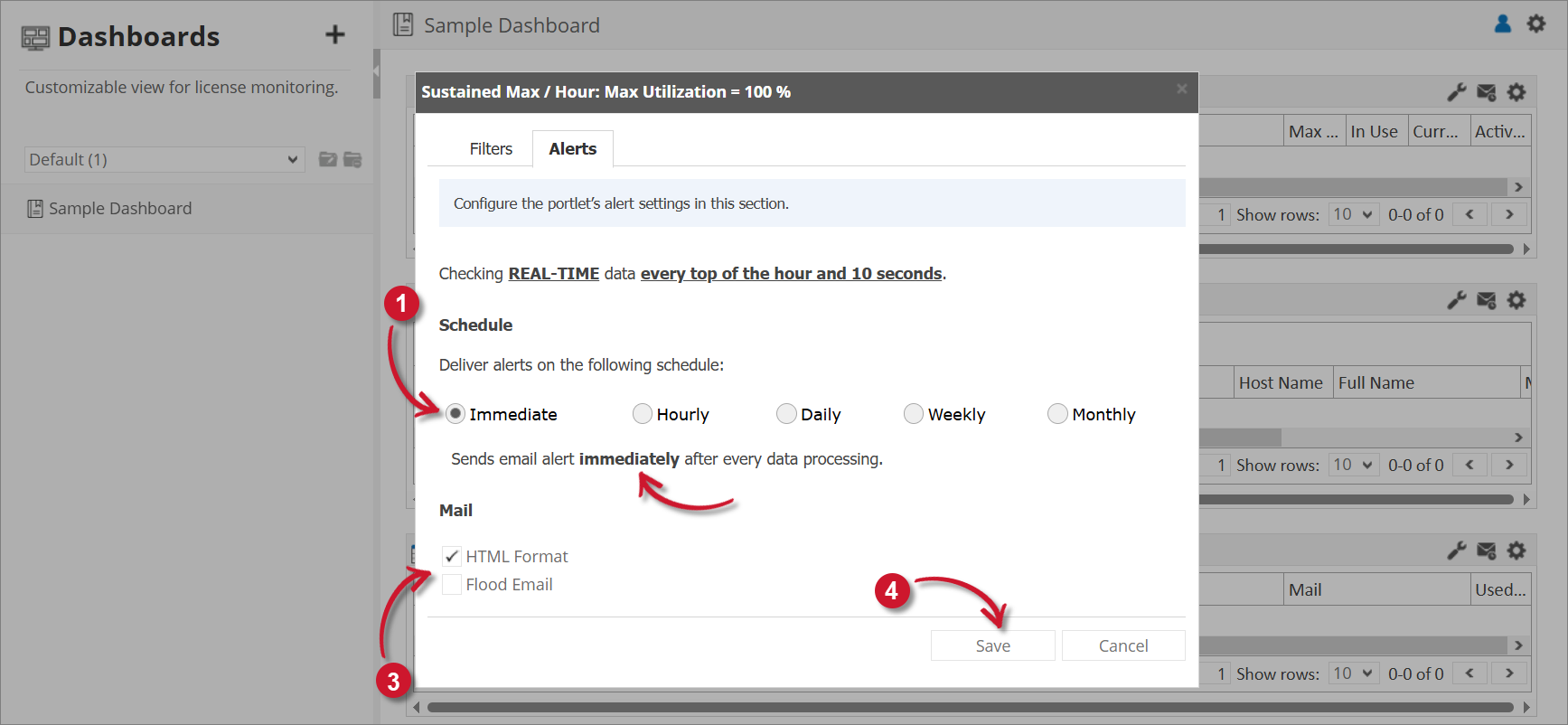The height and width of the screenshot is (725, 1568).
Task: Save the alert settings
Action: 992,645
